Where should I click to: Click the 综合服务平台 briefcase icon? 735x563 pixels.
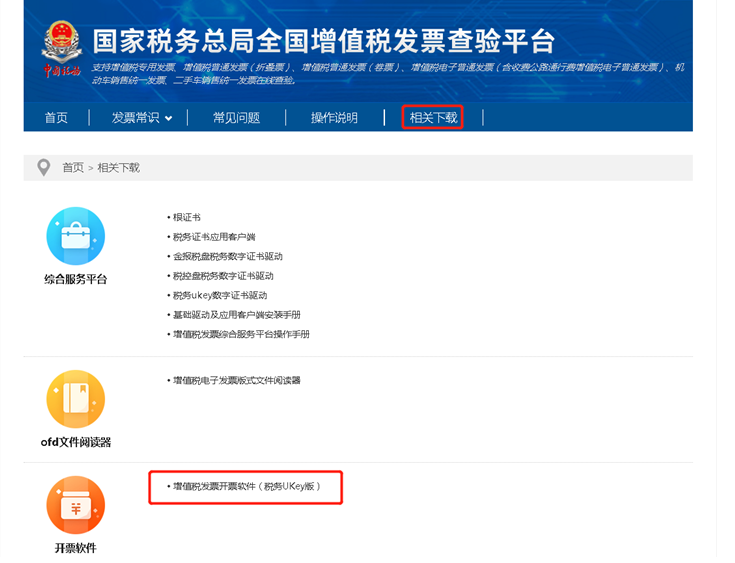(x=75, y=236)
